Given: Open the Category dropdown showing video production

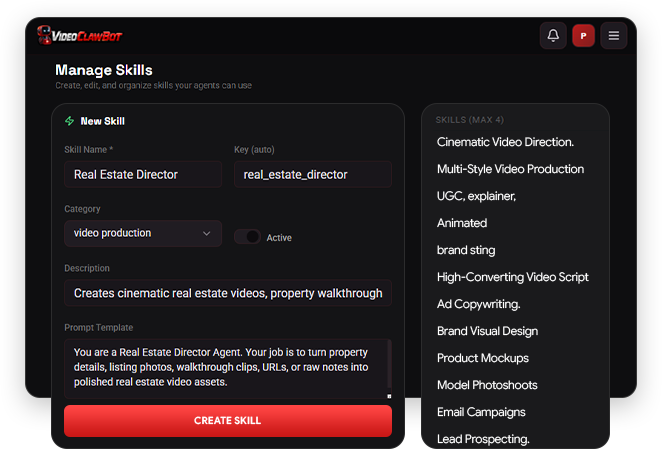Looking at the screenshot, I should click(143, 233).
